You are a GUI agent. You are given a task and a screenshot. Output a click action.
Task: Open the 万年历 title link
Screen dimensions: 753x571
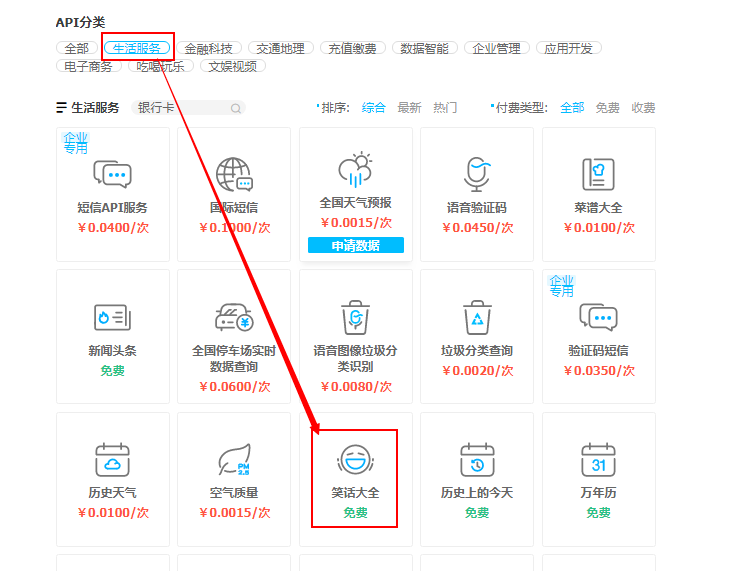pos(598,493)
